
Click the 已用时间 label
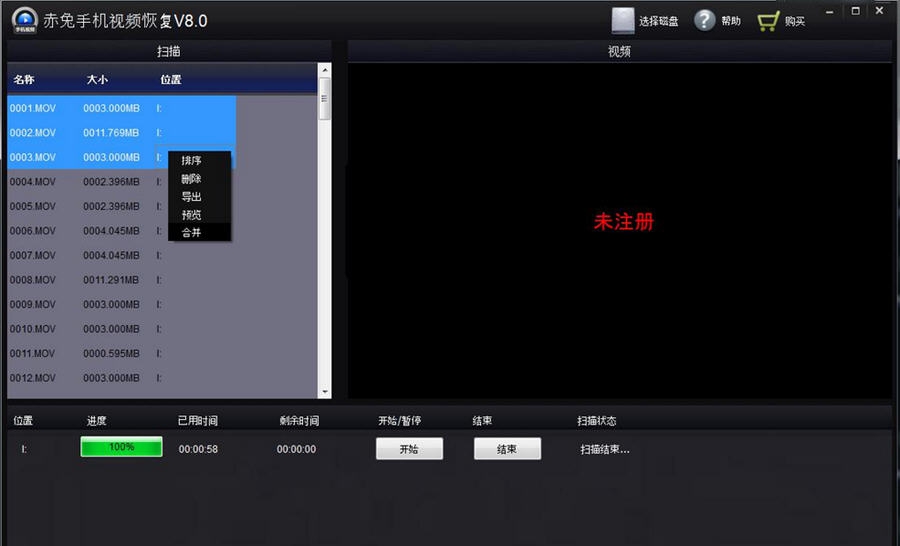click(198, 421)
